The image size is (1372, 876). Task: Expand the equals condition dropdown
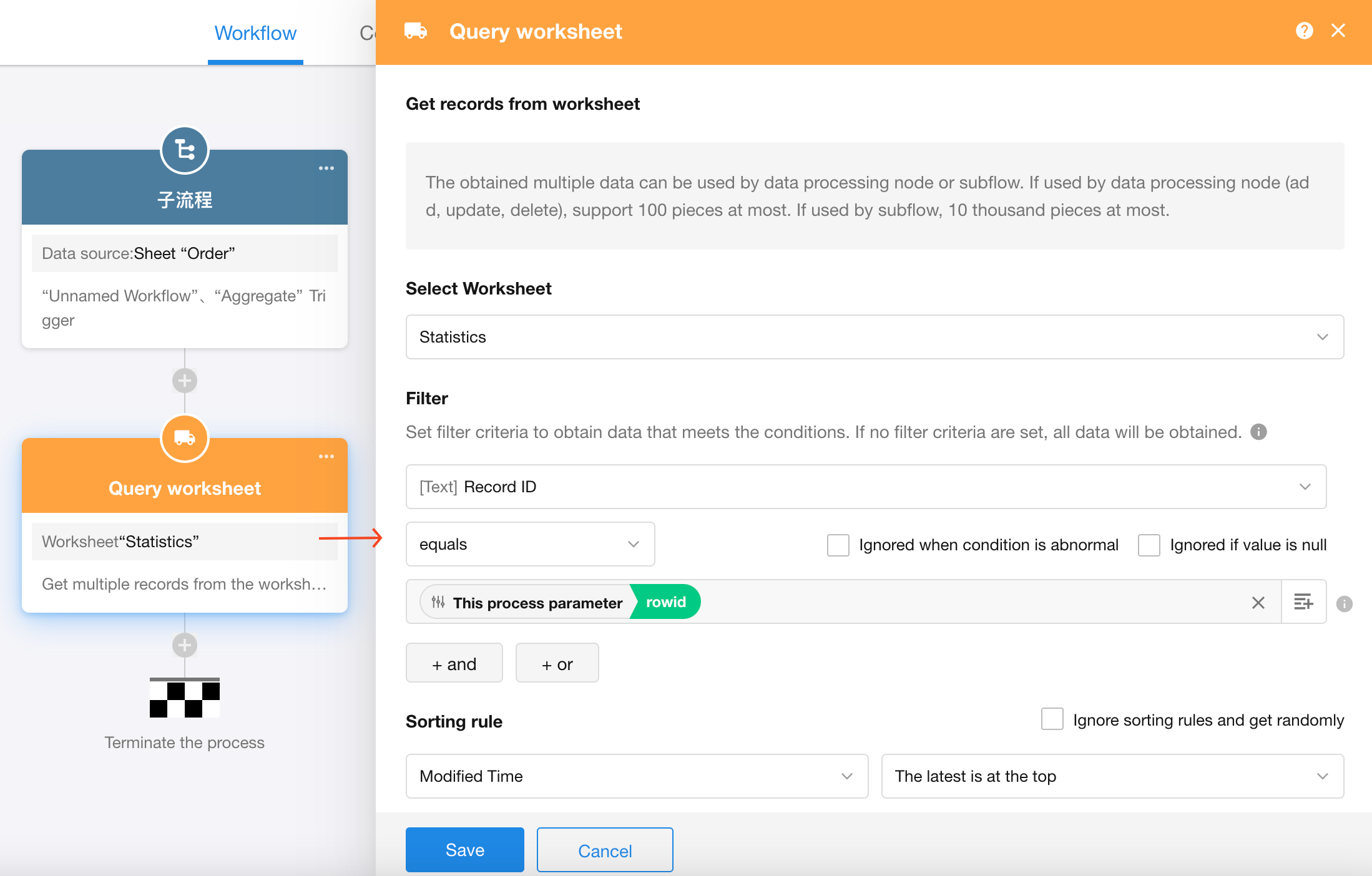pos(529,544)
